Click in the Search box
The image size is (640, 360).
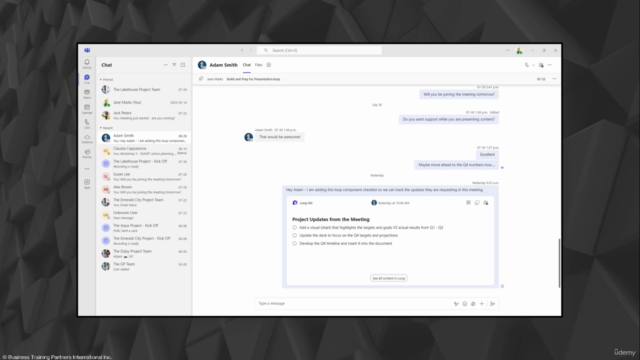click(319, 50)
